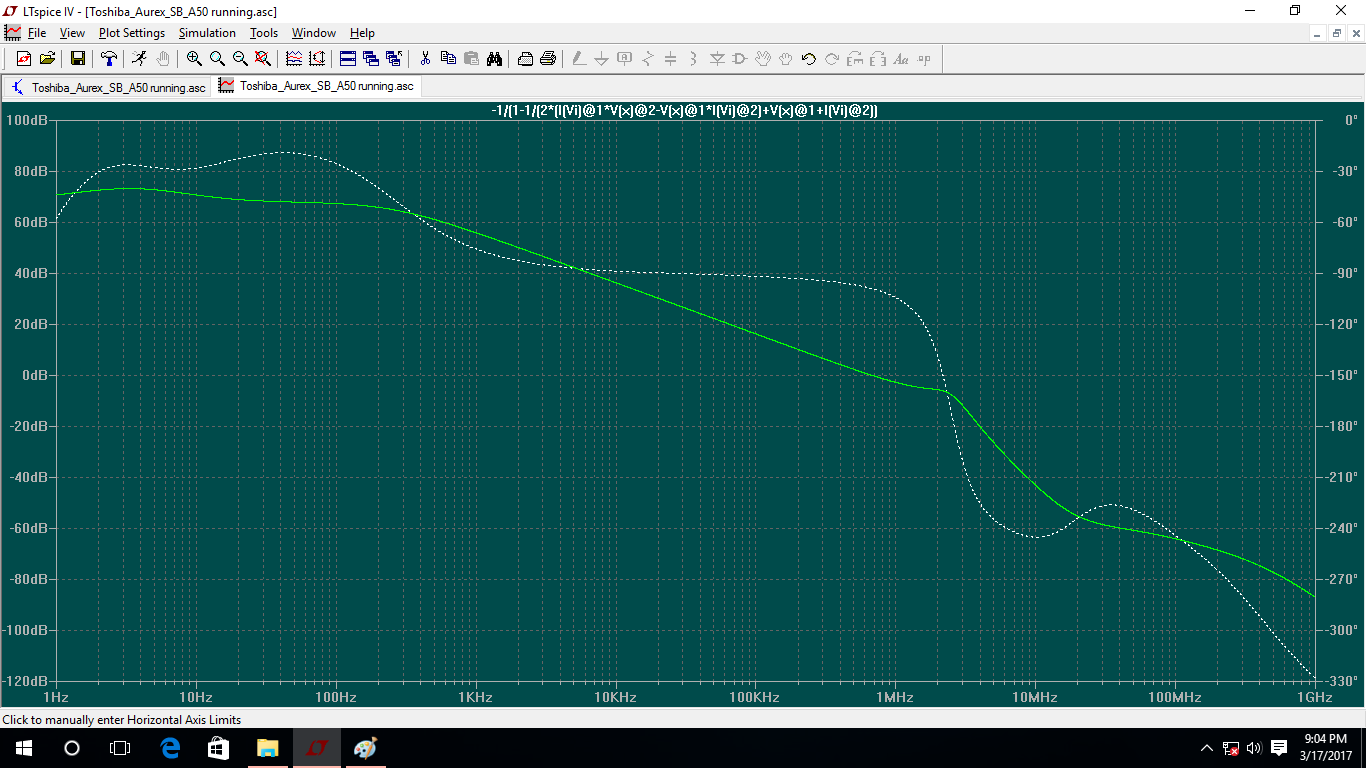Click the 100dB left axis label
The height and width of the screenshot is (768, 1366).
pyautogui.click(x=26, y=120)
